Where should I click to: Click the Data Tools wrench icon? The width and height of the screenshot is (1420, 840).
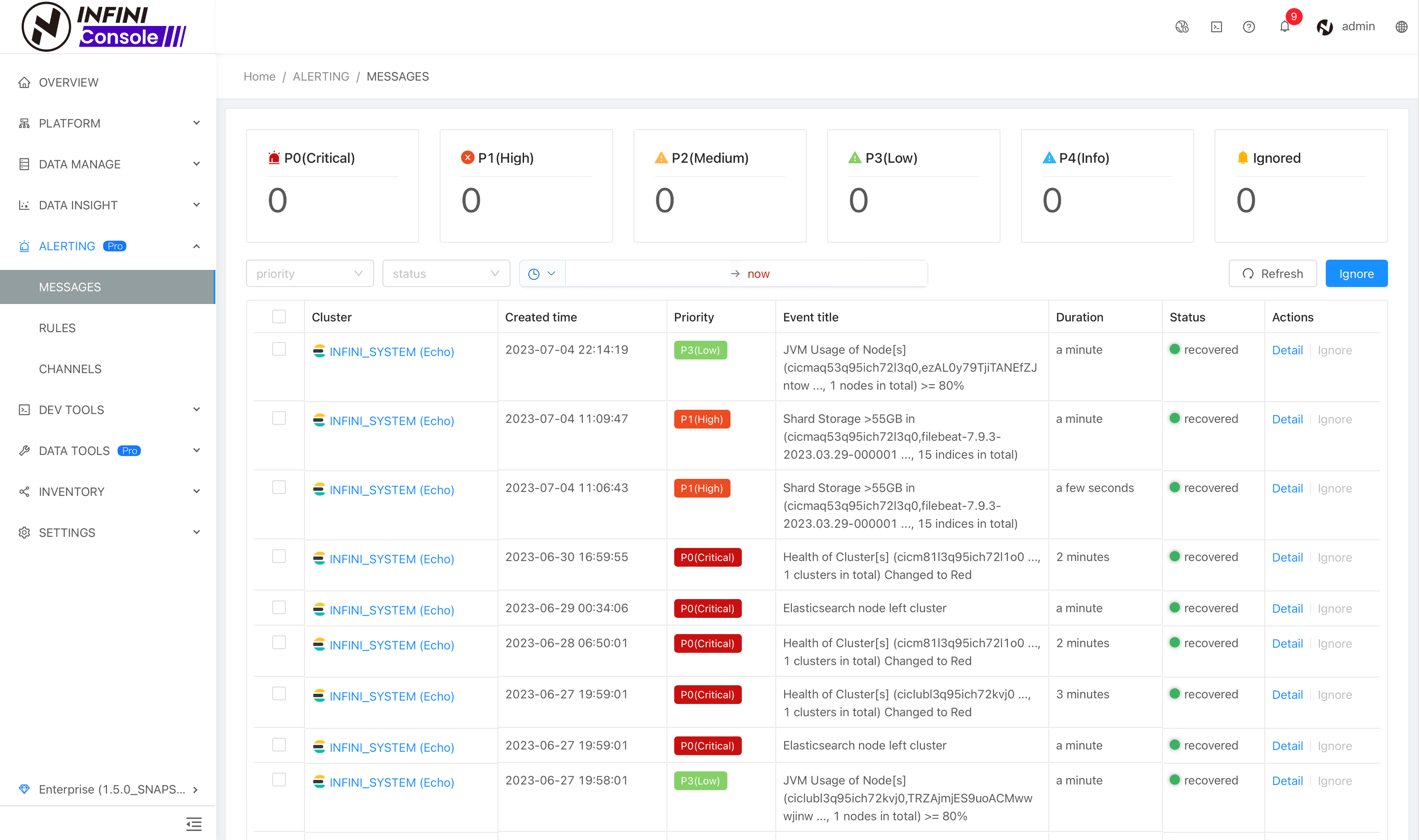coord(24,451)
